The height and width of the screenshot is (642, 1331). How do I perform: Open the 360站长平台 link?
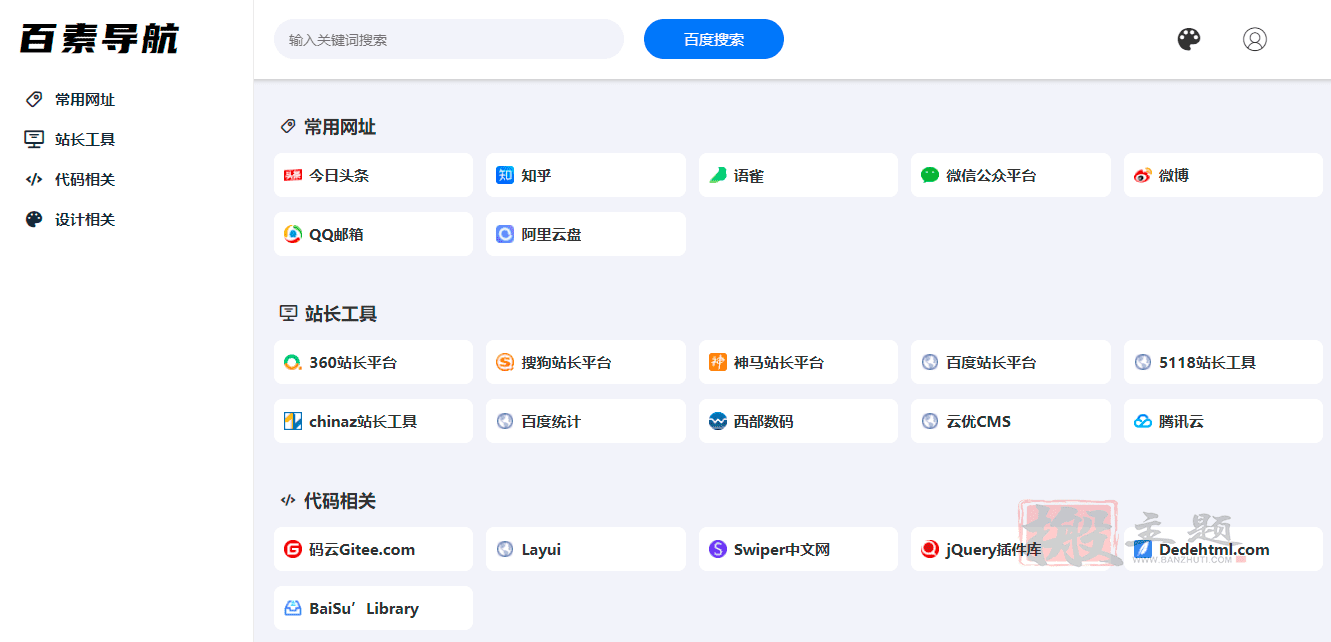click(373, 362)
